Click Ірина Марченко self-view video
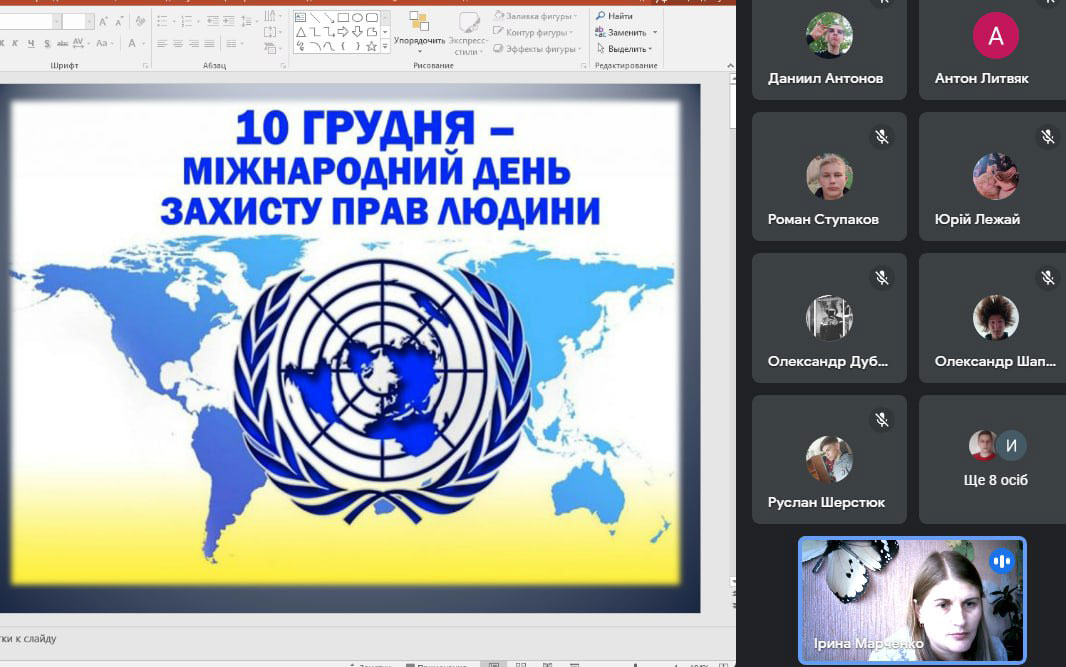The image size is (1066, 667). coord(912,600)
